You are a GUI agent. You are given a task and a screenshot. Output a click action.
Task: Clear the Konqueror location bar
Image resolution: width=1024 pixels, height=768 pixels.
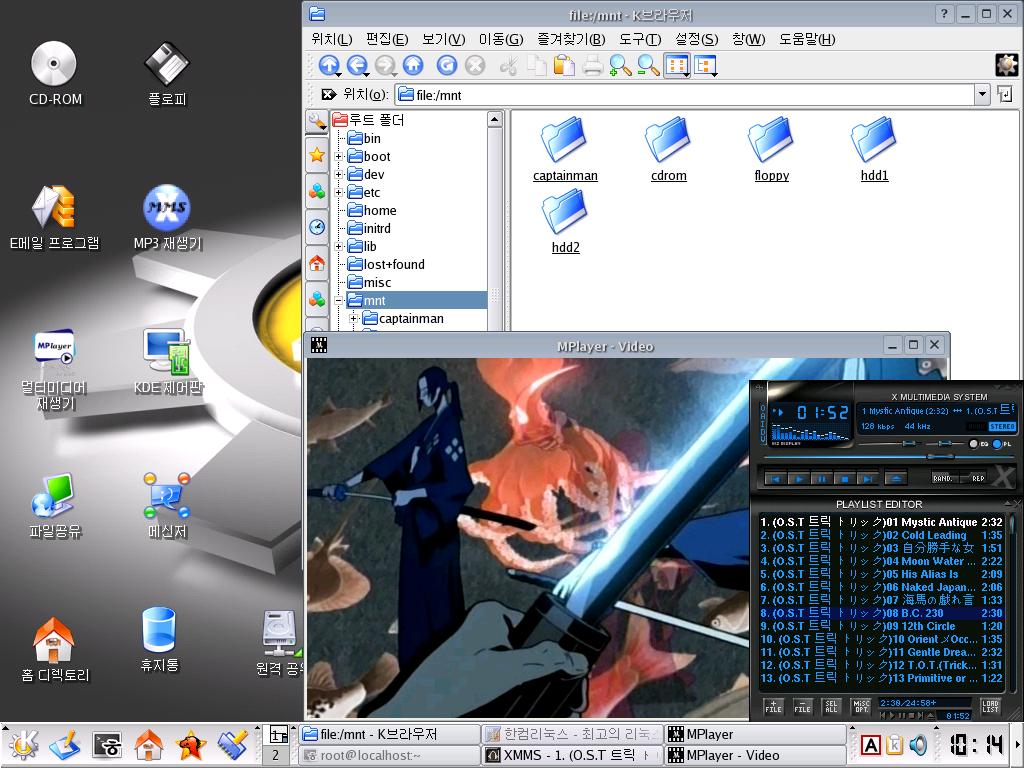pyautogui.click(x=329, y=95)
